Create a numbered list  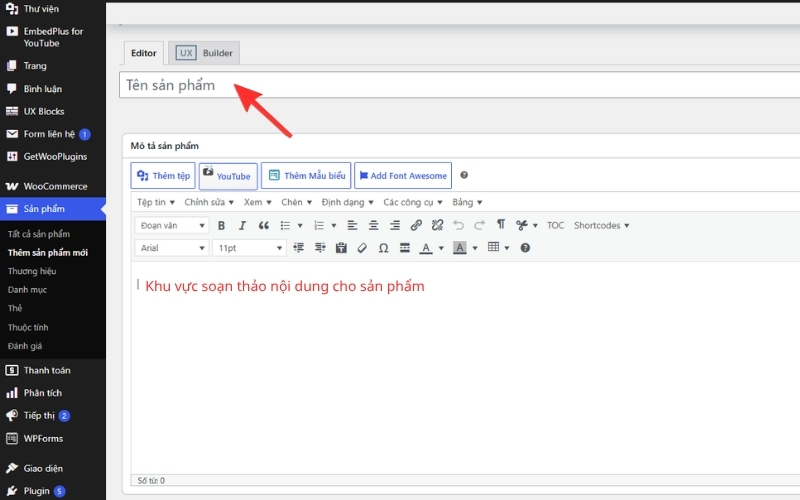[x=319, y=226]
